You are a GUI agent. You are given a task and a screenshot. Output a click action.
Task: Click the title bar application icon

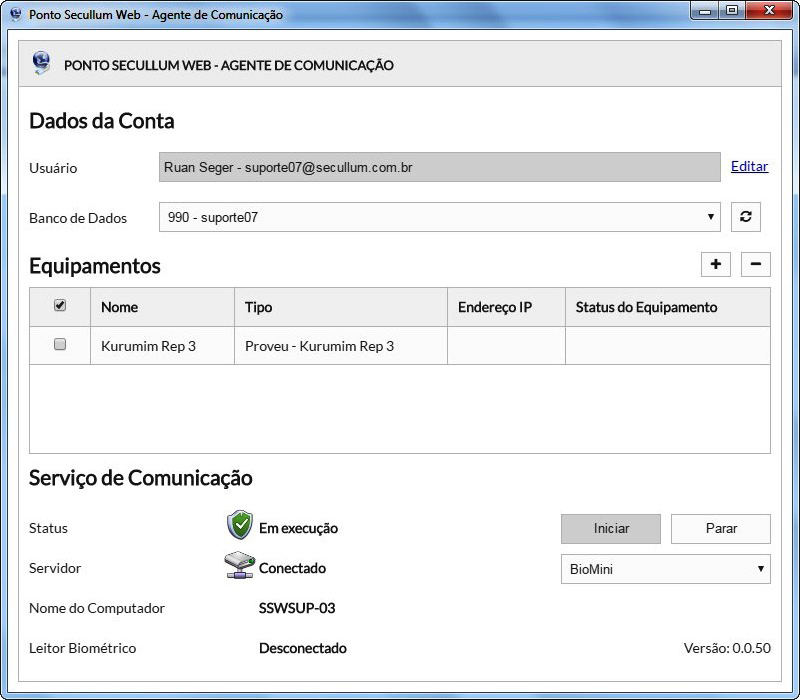(x=15, y=15)
